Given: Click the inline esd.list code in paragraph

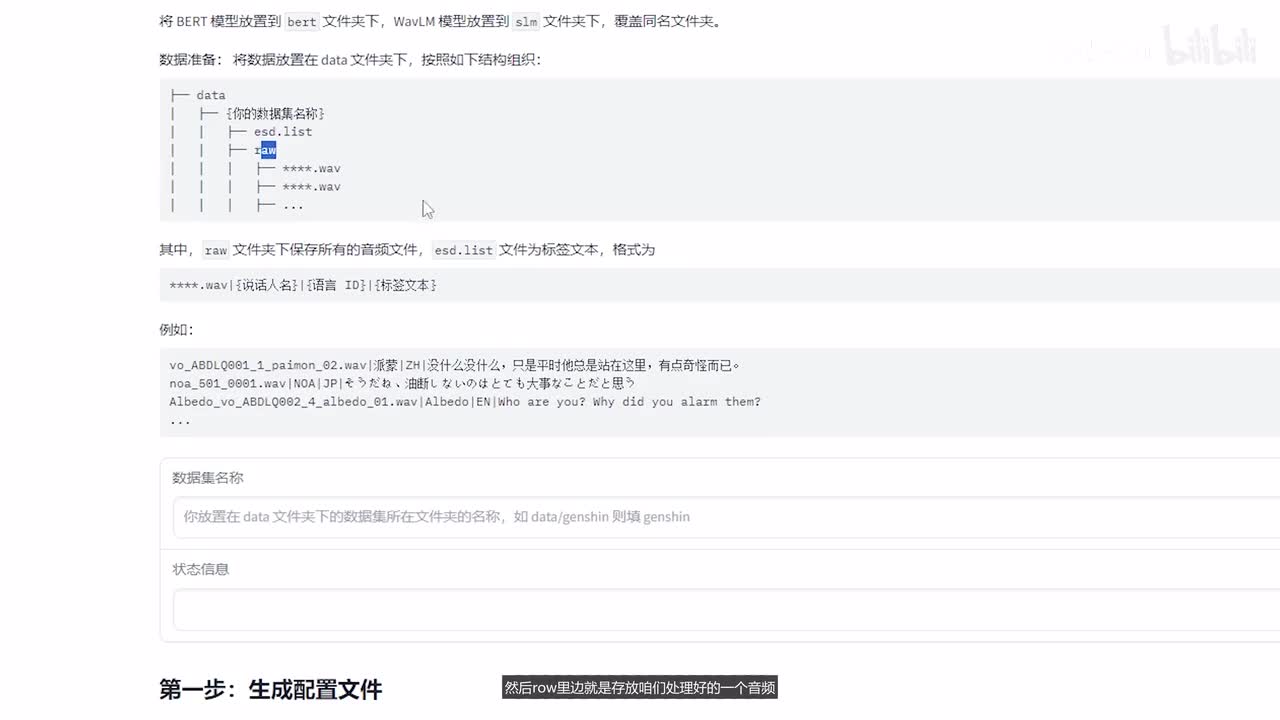Looking at the screenshot, I should pos(463,250).
